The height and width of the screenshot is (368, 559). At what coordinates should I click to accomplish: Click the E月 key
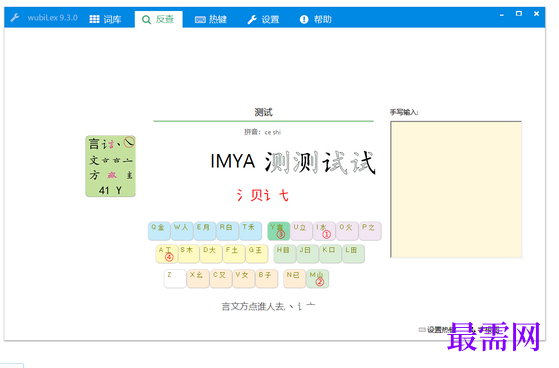coord(205,230)
